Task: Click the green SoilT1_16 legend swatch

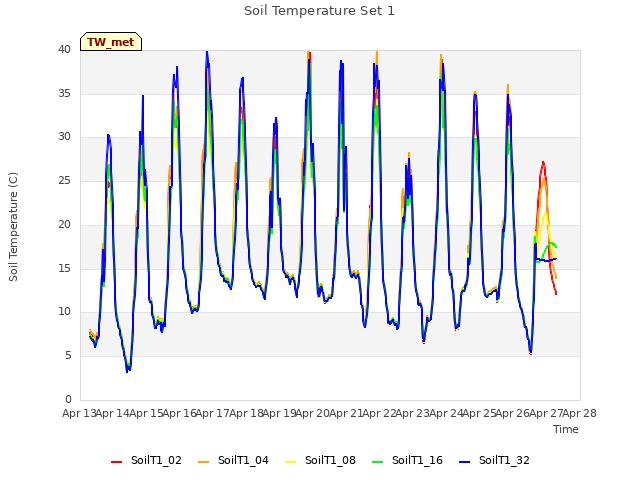Action: [x=378, y=462]
